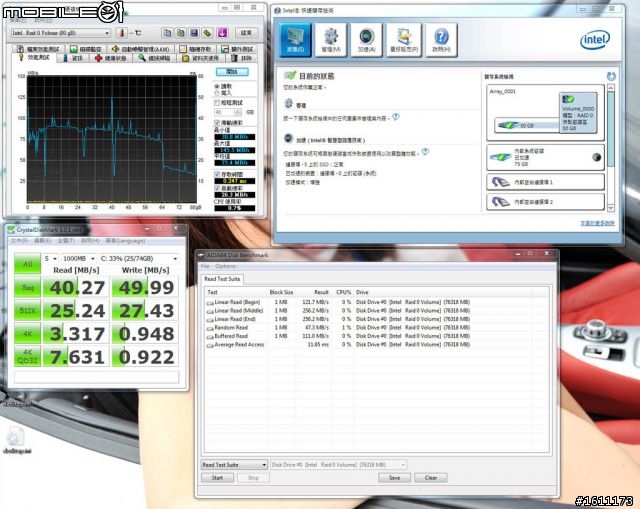Open the Manage gear section in Intel window
The width and height of the screenshot is (640, 509).
click(x=331, y=40)
